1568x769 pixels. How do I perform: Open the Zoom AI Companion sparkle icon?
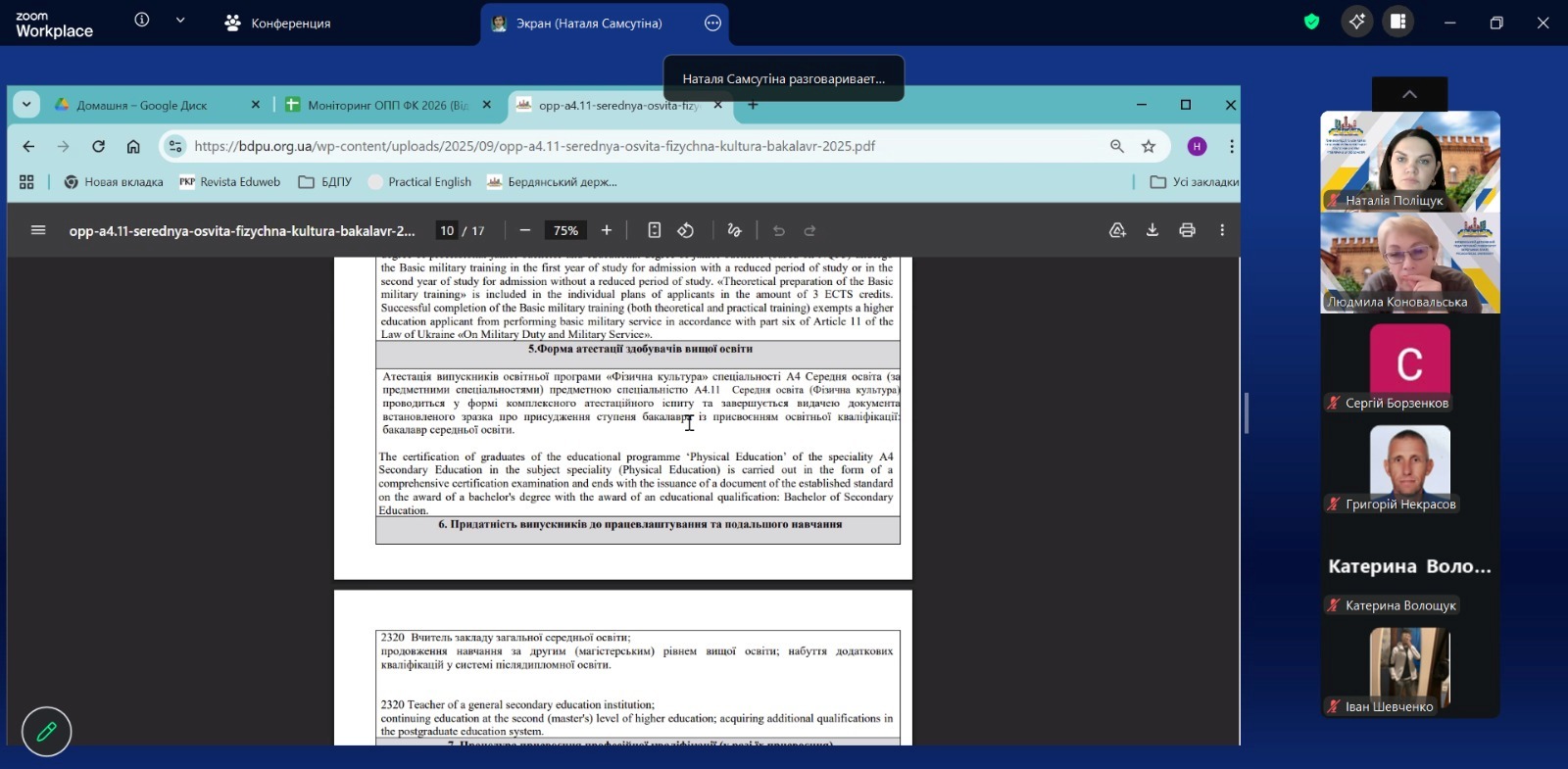click(1356, 22)
